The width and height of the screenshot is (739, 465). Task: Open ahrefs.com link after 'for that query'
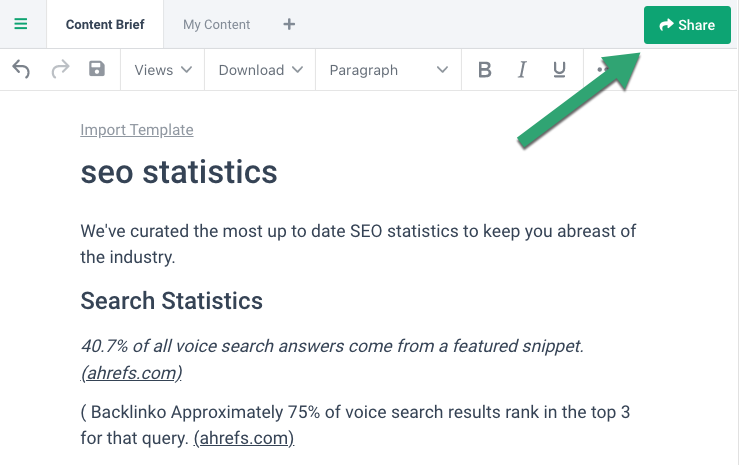(x=244, y=438)
